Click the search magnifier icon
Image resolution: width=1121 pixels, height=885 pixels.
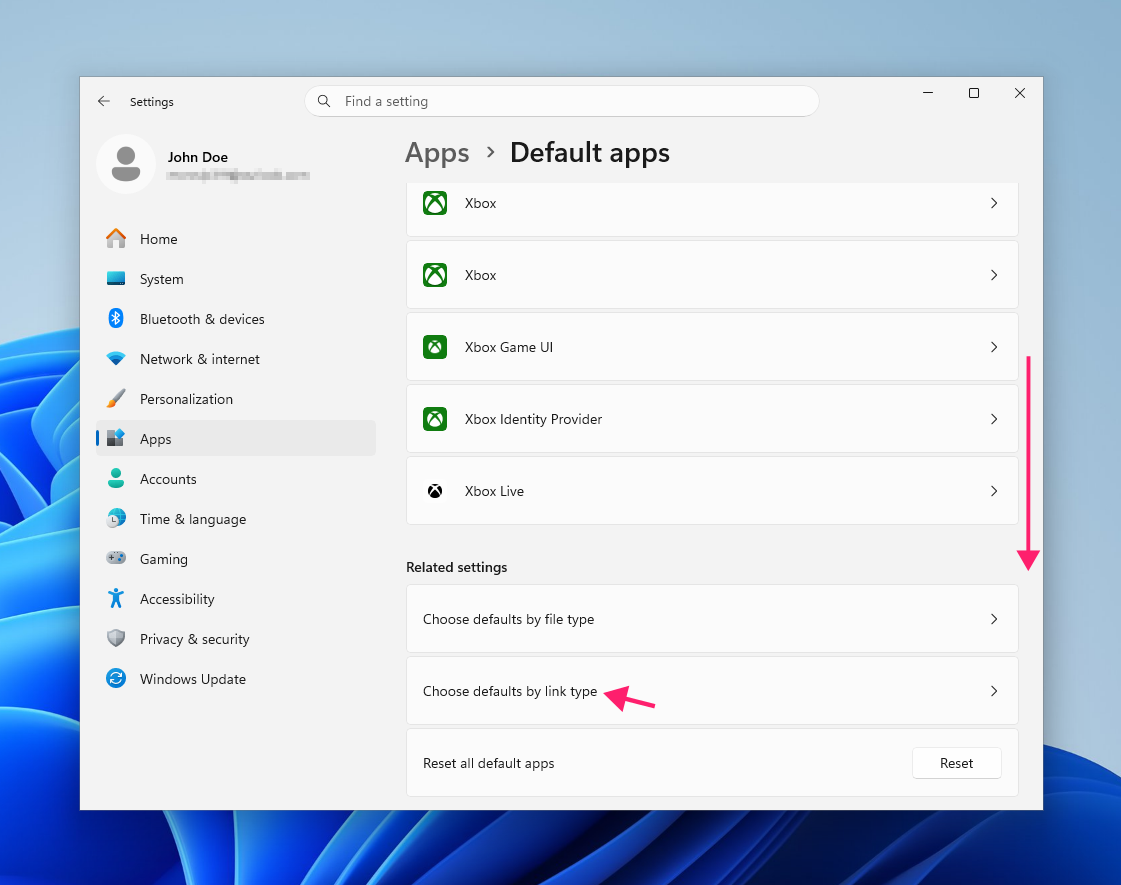coord(324,102)
